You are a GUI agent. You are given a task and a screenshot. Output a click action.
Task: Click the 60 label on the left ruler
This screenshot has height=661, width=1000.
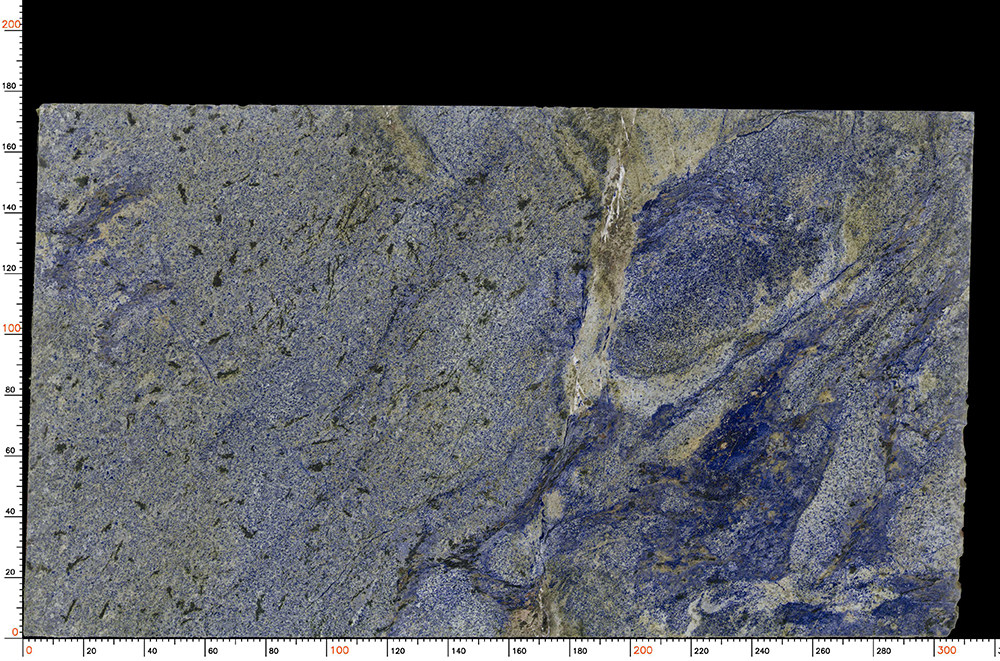tap(12, 451)
